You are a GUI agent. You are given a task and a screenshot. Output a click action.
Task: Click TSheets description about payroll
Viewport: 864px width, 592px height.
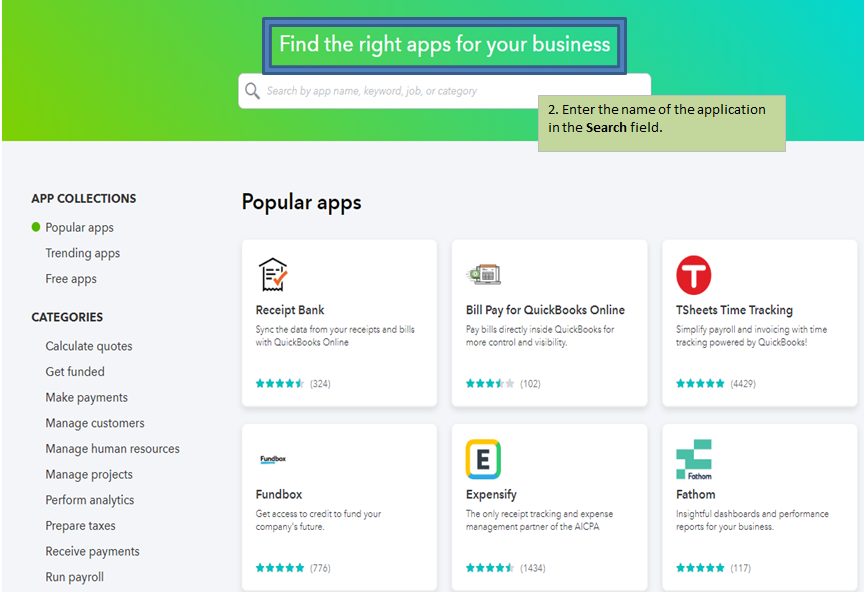point(752,336)
